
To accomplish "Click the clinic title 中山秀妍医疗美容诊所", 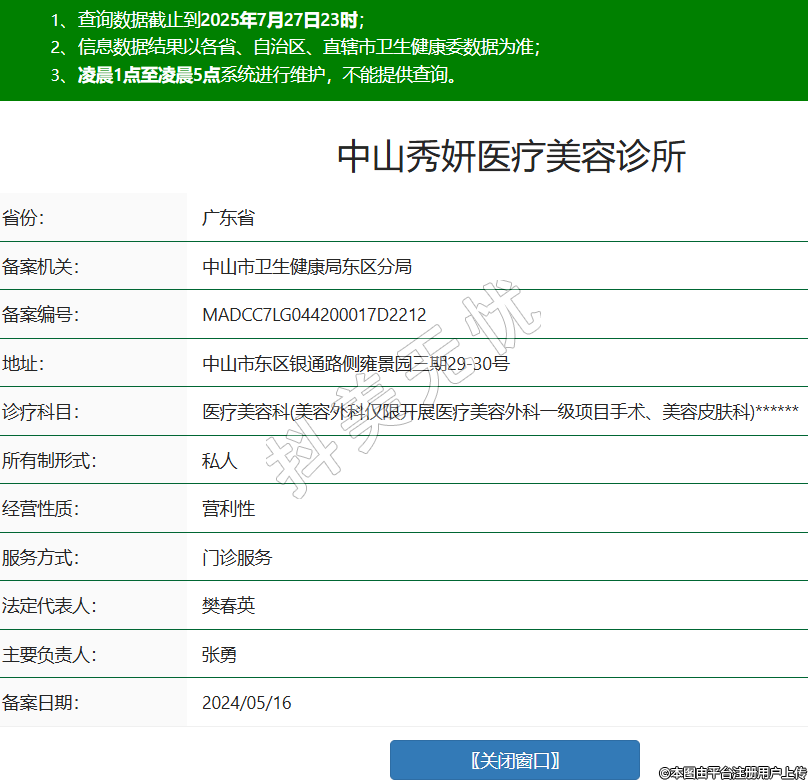I will point(511,157).
